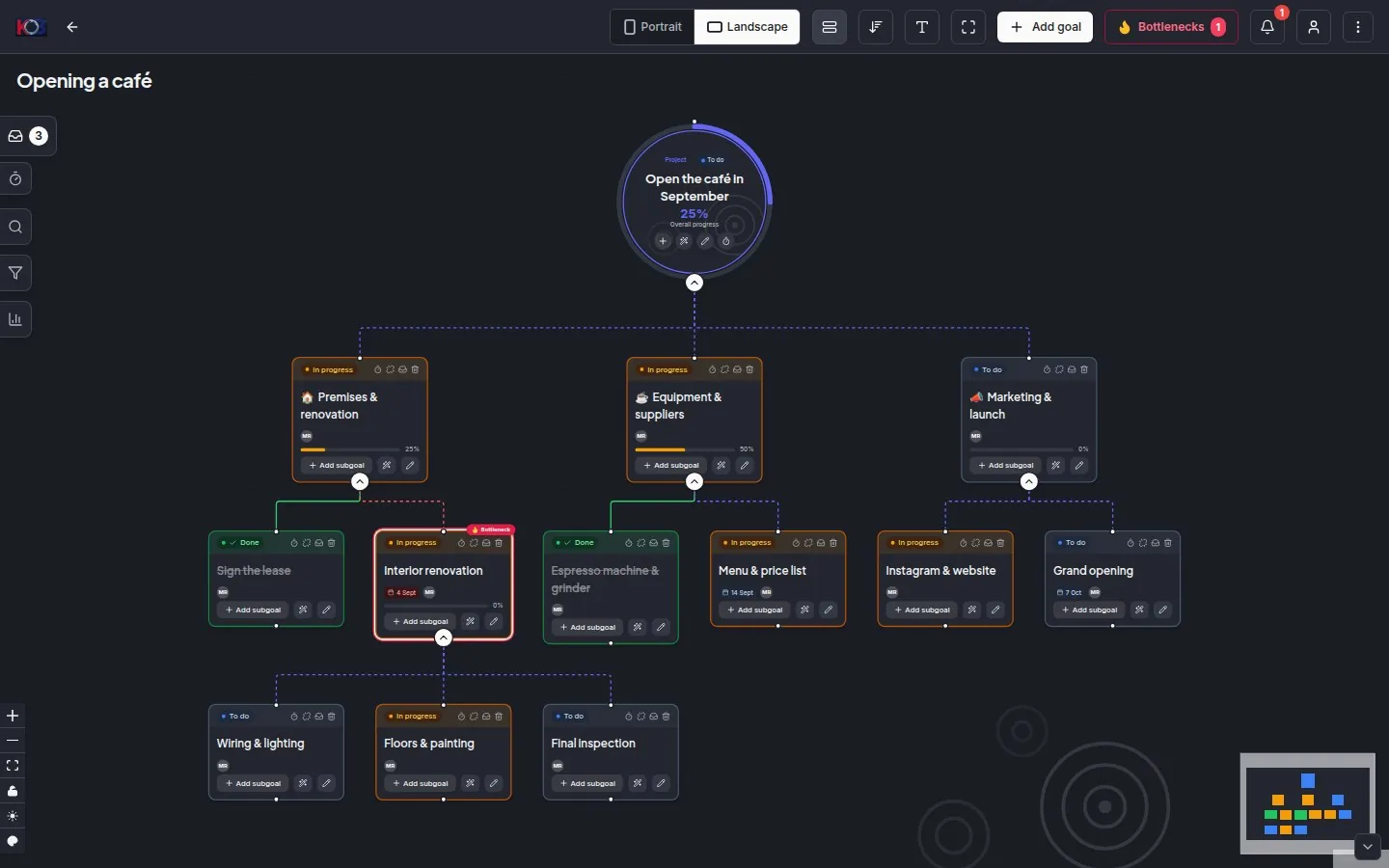The image size is (1389, 868).
Task: Click the Add goal button
Action: click(1046, 27)
